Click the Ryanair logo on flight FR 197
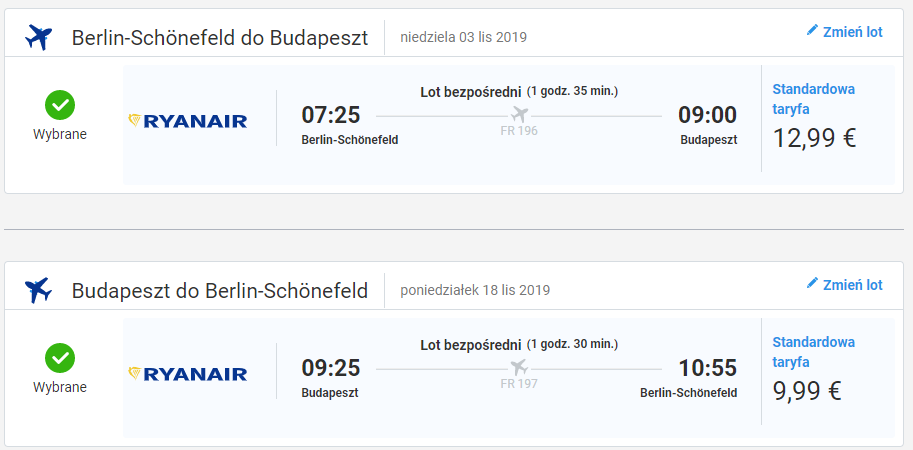 coord(187,374)
